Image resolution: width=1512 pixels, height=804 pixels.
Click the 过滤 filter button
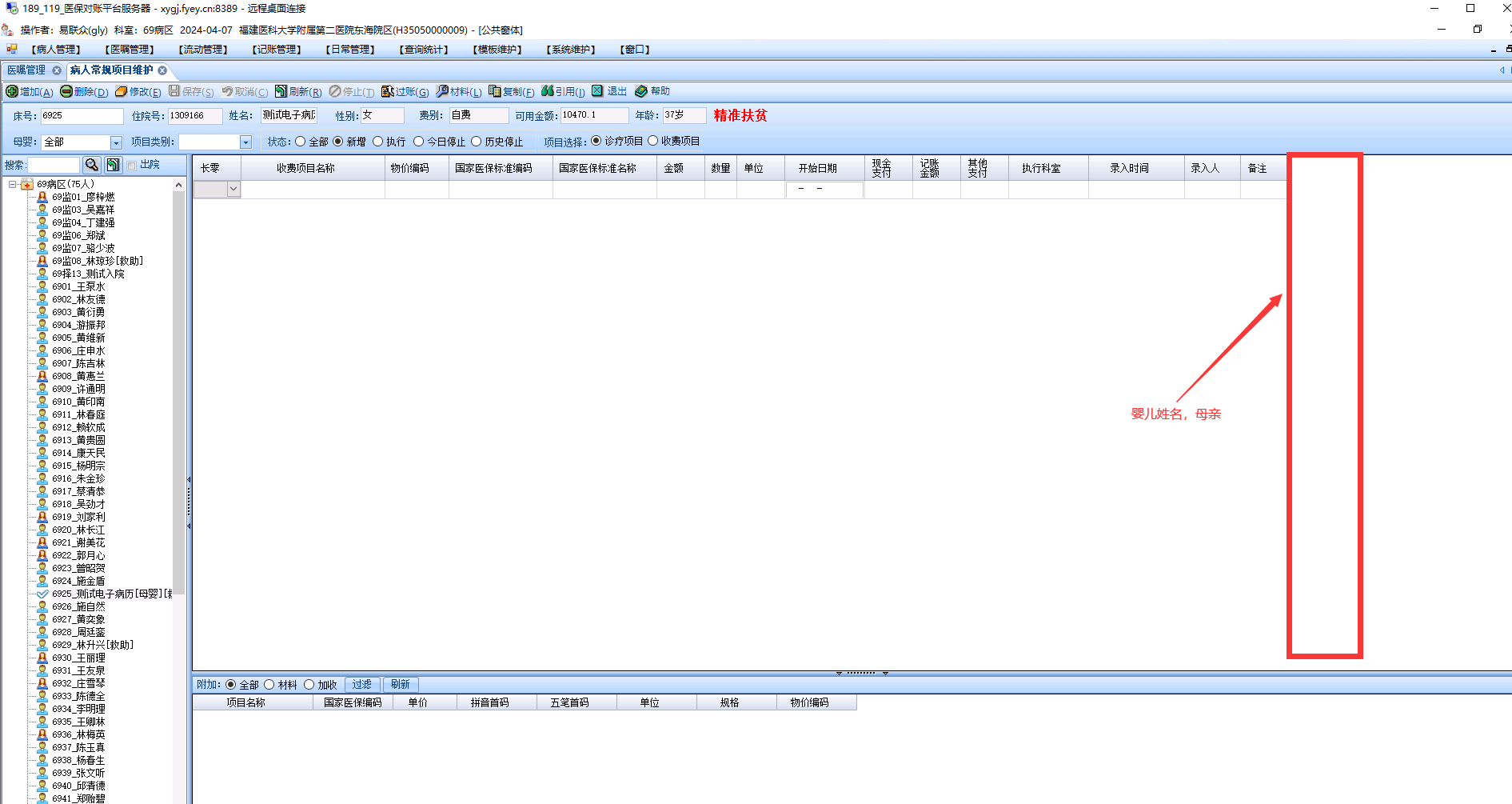(362, 685)
